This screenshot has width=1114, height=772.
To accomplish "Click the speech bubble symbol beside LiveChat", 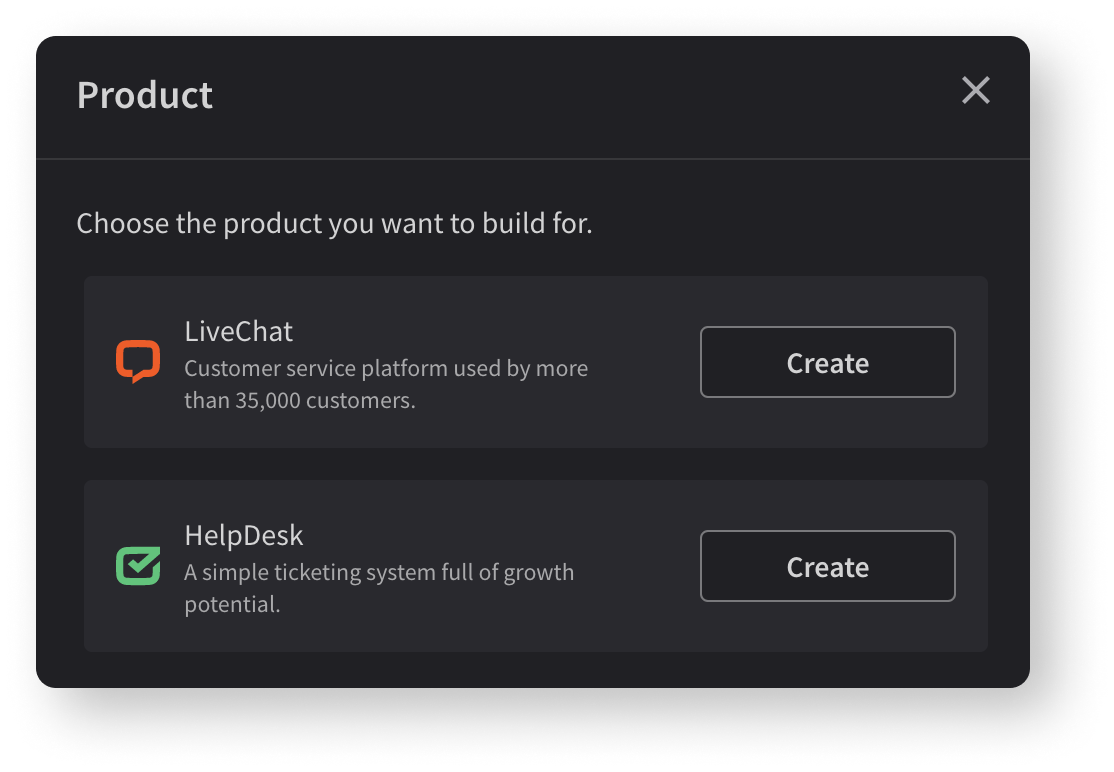I will 138,362.
